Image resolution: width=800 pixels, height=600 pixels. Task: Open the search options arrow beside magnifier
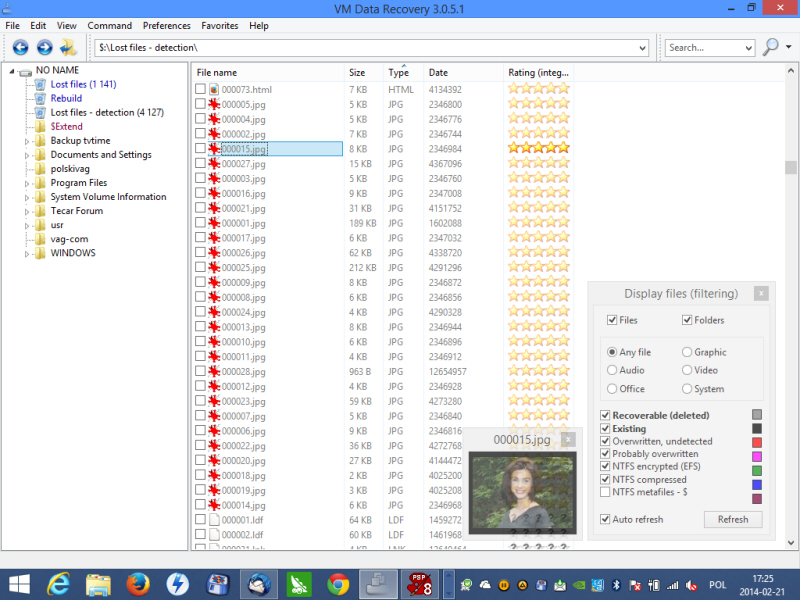coord(789,47)
